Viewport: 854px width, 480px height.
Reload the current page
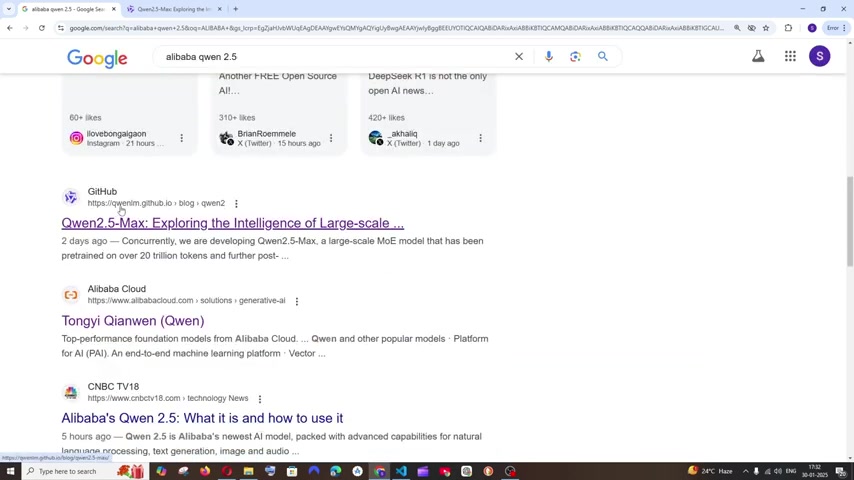pyautogui.click(x=41, y=28)
